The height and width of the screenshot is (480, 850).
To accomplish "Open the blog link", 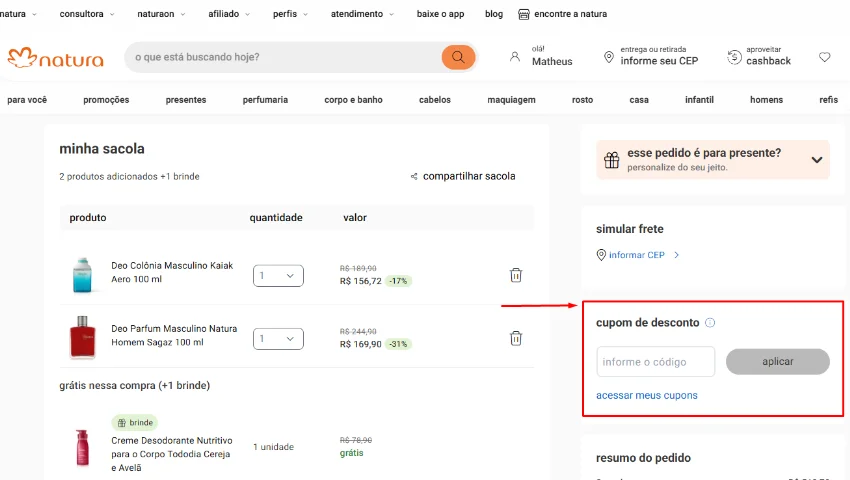I will [x=494, y=14].
